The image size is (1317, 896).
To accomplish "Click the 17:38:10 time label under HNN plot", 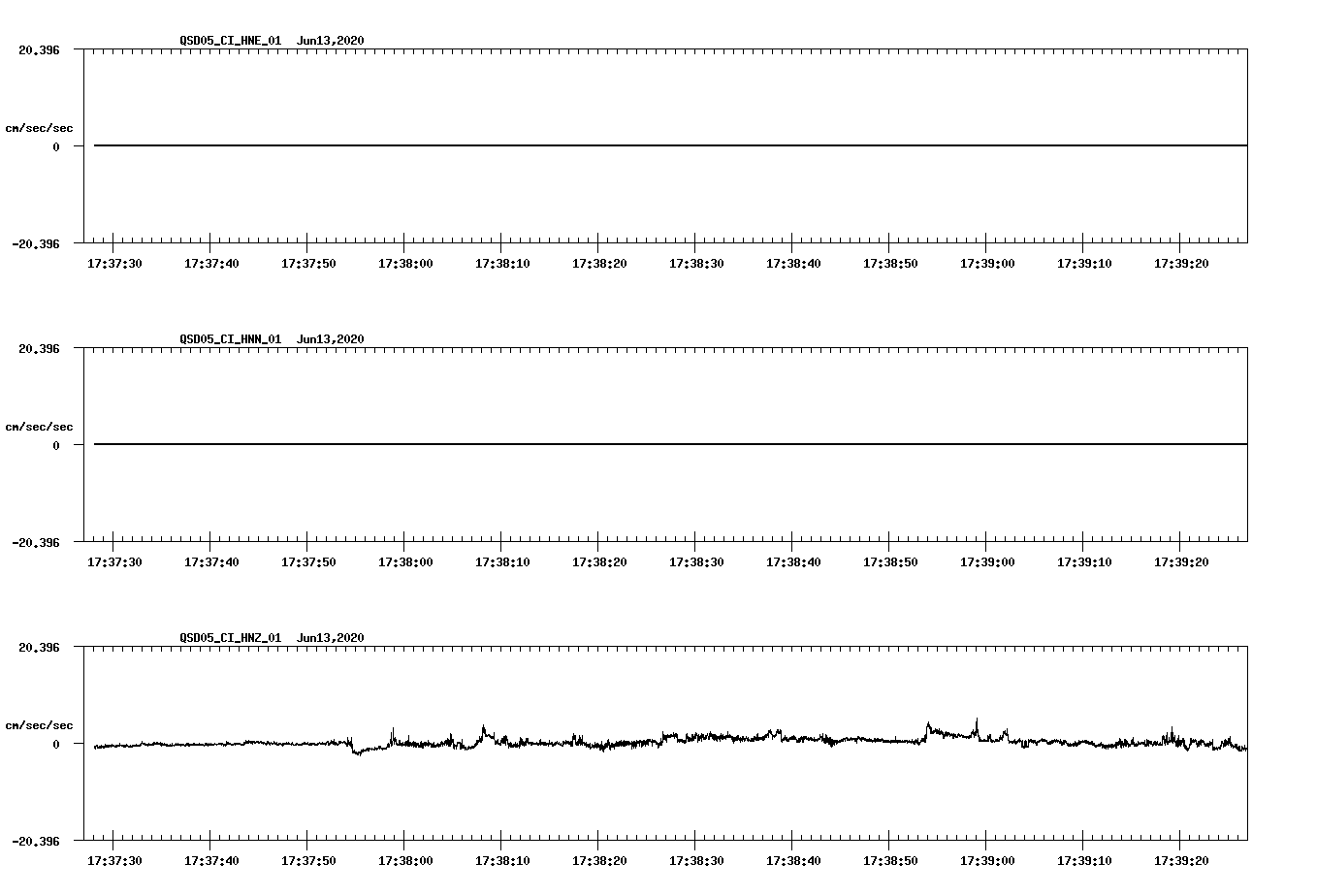I will tap(502, 562).
